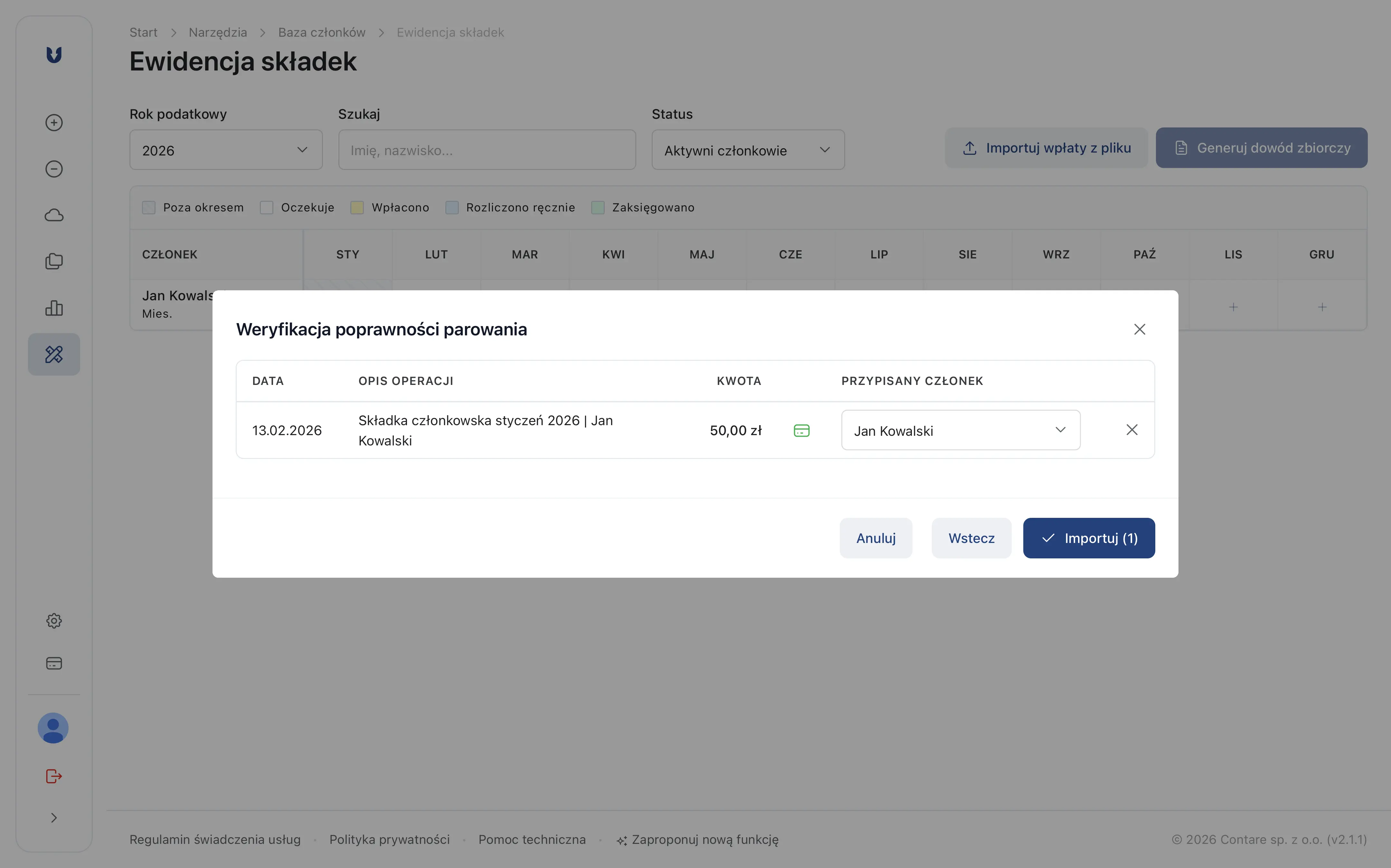Open the bar chart reports icon
1391x868 pixels.
pyautogui.click(x=54, y=308)
